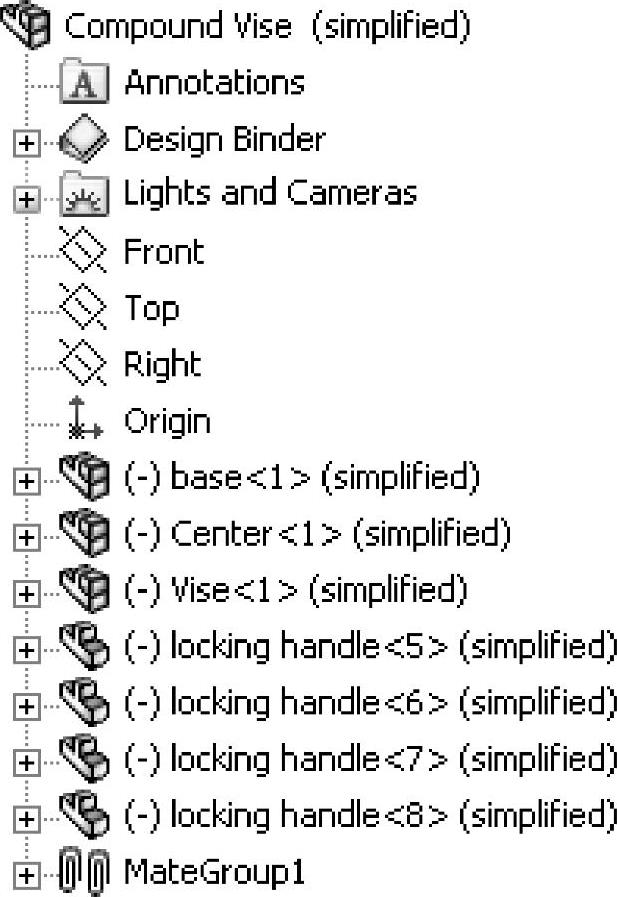Expand the base<1> component
The height and width of the screenshot is (897, 617).
27,482
